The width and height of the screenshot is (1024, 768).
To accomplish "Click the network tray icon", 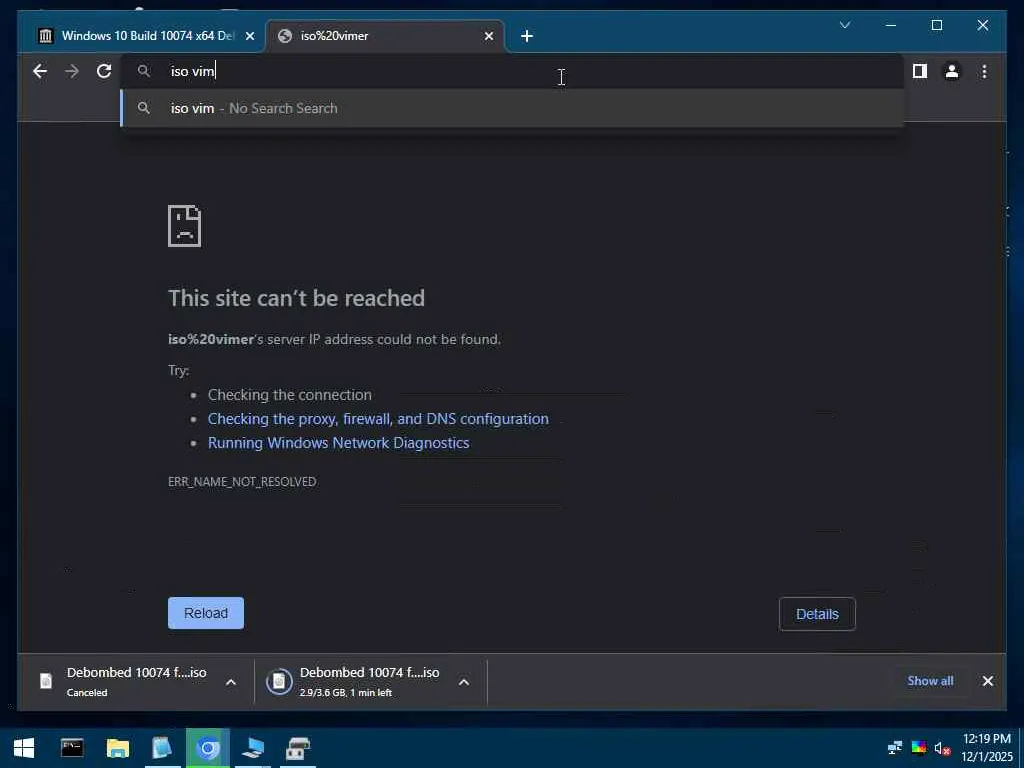I will coord(895,747).
